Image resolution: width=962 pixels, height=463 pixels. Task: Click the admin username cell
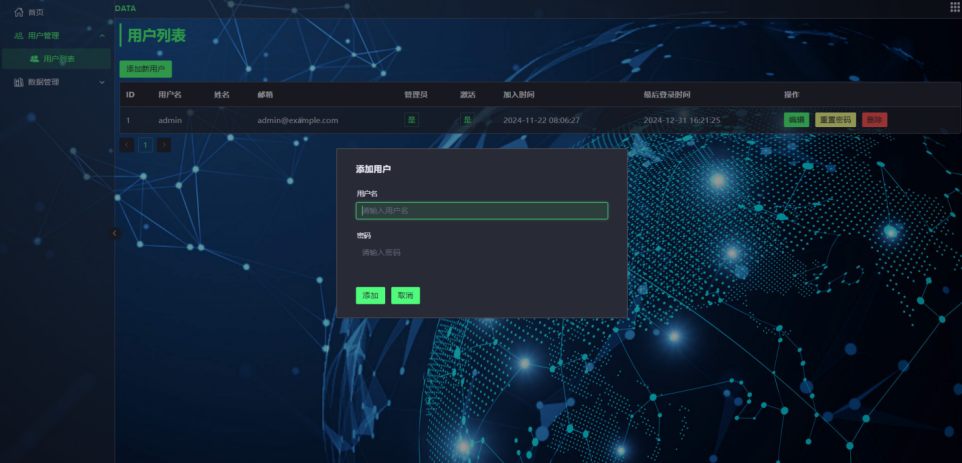[170, 120]
